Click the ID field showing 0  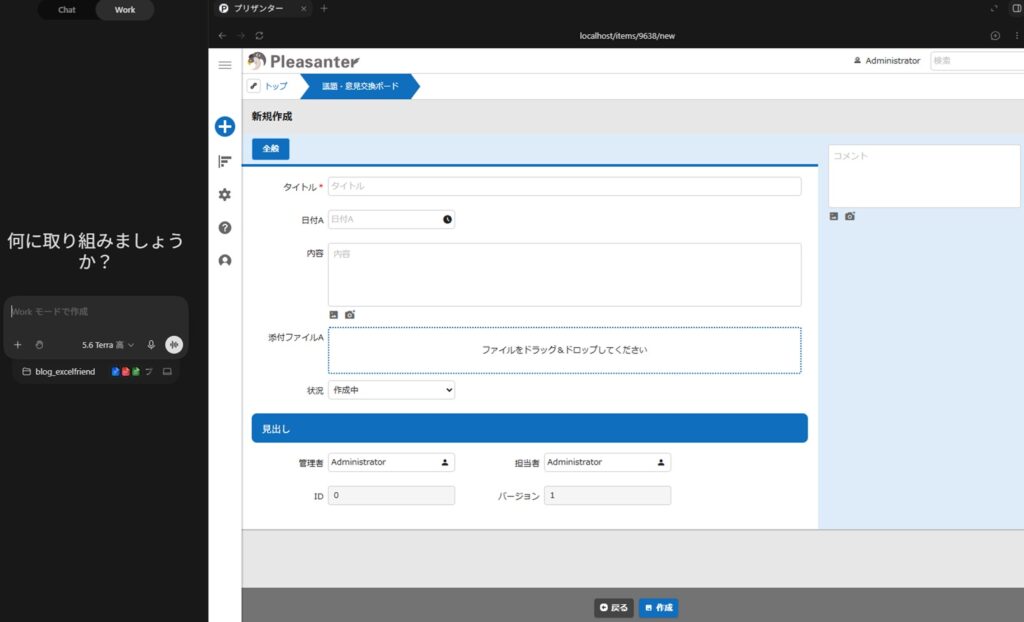coord(391,495)
